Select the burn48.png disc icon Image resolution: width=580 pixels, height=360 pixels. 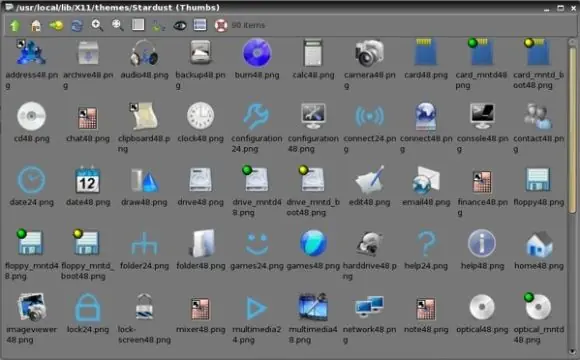257,53
